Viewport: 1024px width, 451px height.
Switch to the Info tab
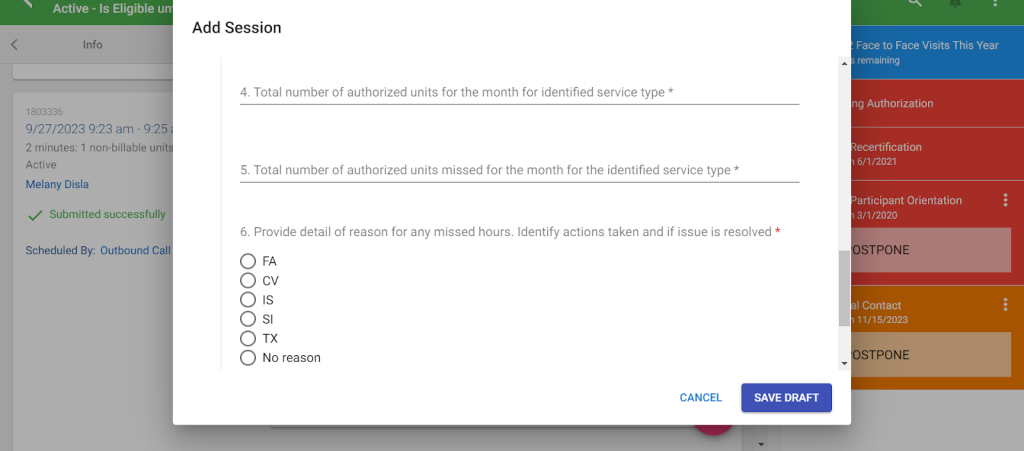pos(92,45)
